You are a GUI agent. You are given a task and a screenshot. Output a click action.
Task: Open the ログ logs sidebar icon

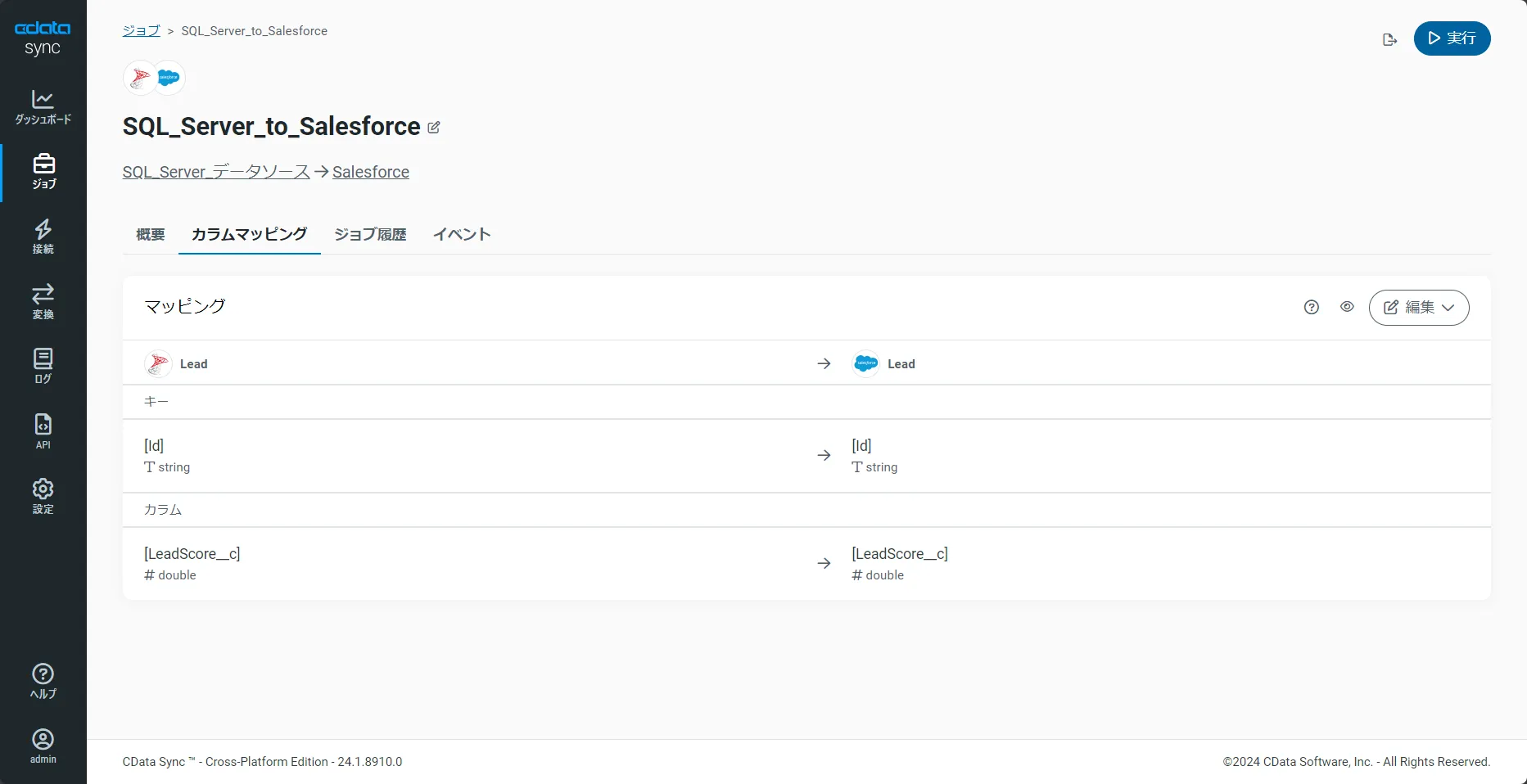pos(43,366)
